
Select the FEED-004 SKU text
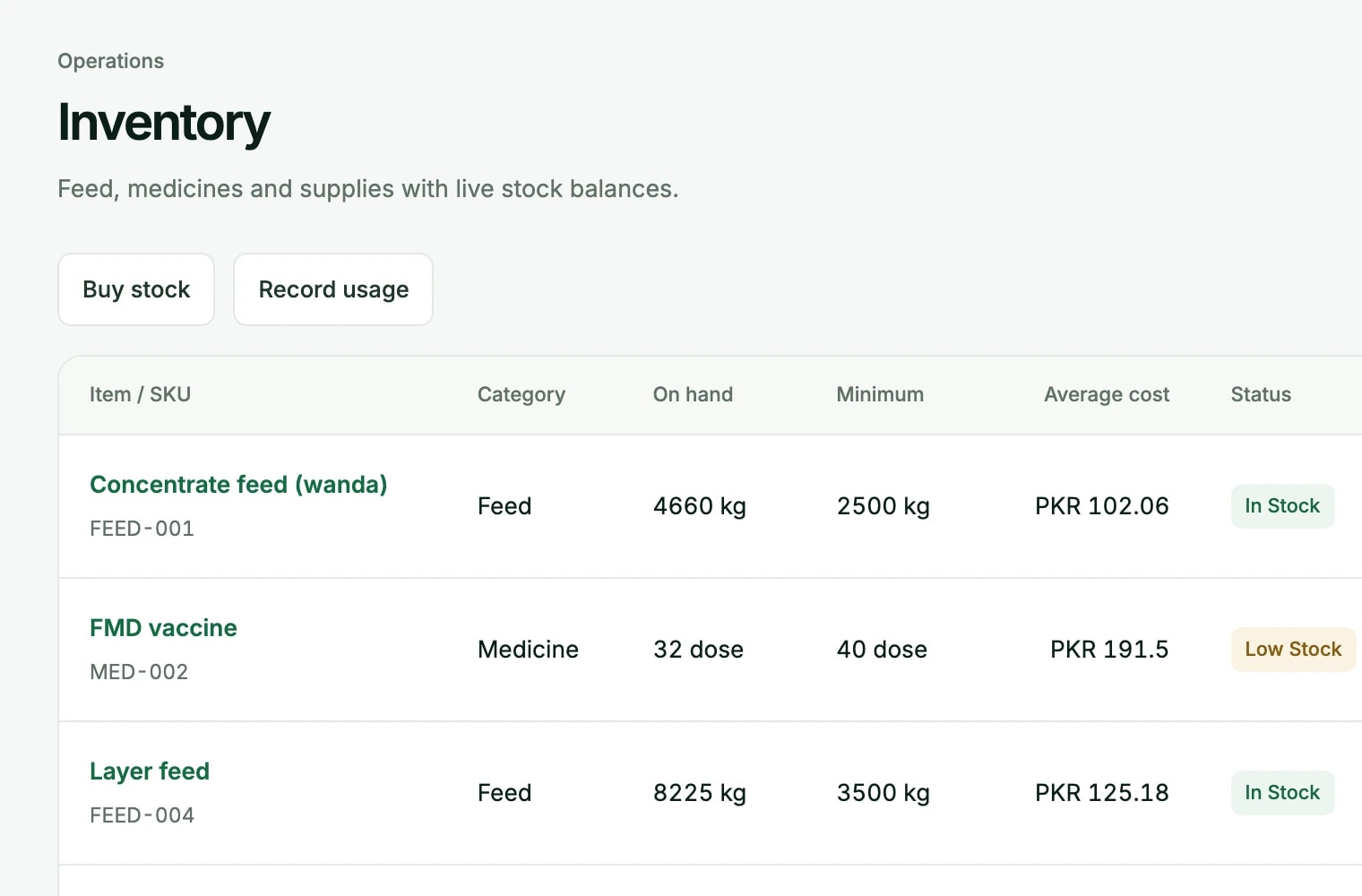[x=142, y=815]
